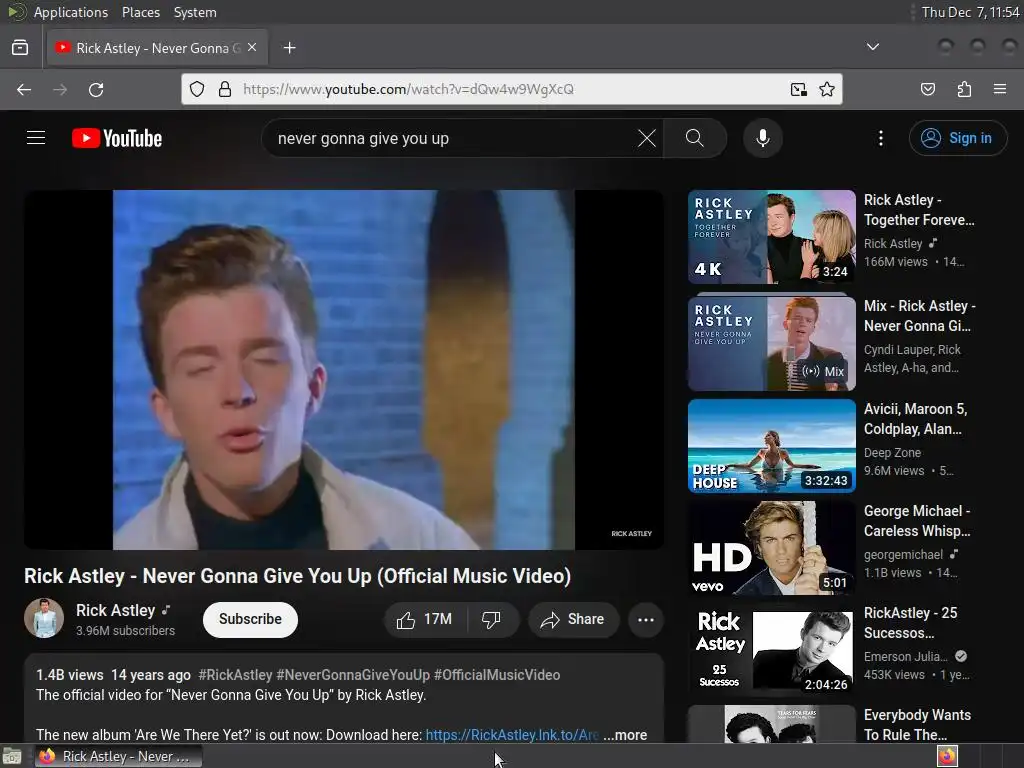Subscribe to Rick Astley channel
The width and height of the screenshot is (1024, 768).
click(x=250, y=619)
